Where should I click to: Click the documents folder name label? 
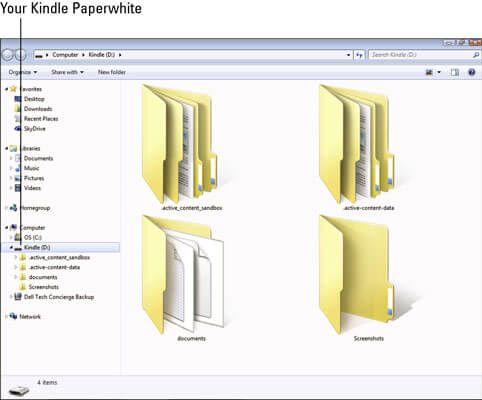click(191, 339)
